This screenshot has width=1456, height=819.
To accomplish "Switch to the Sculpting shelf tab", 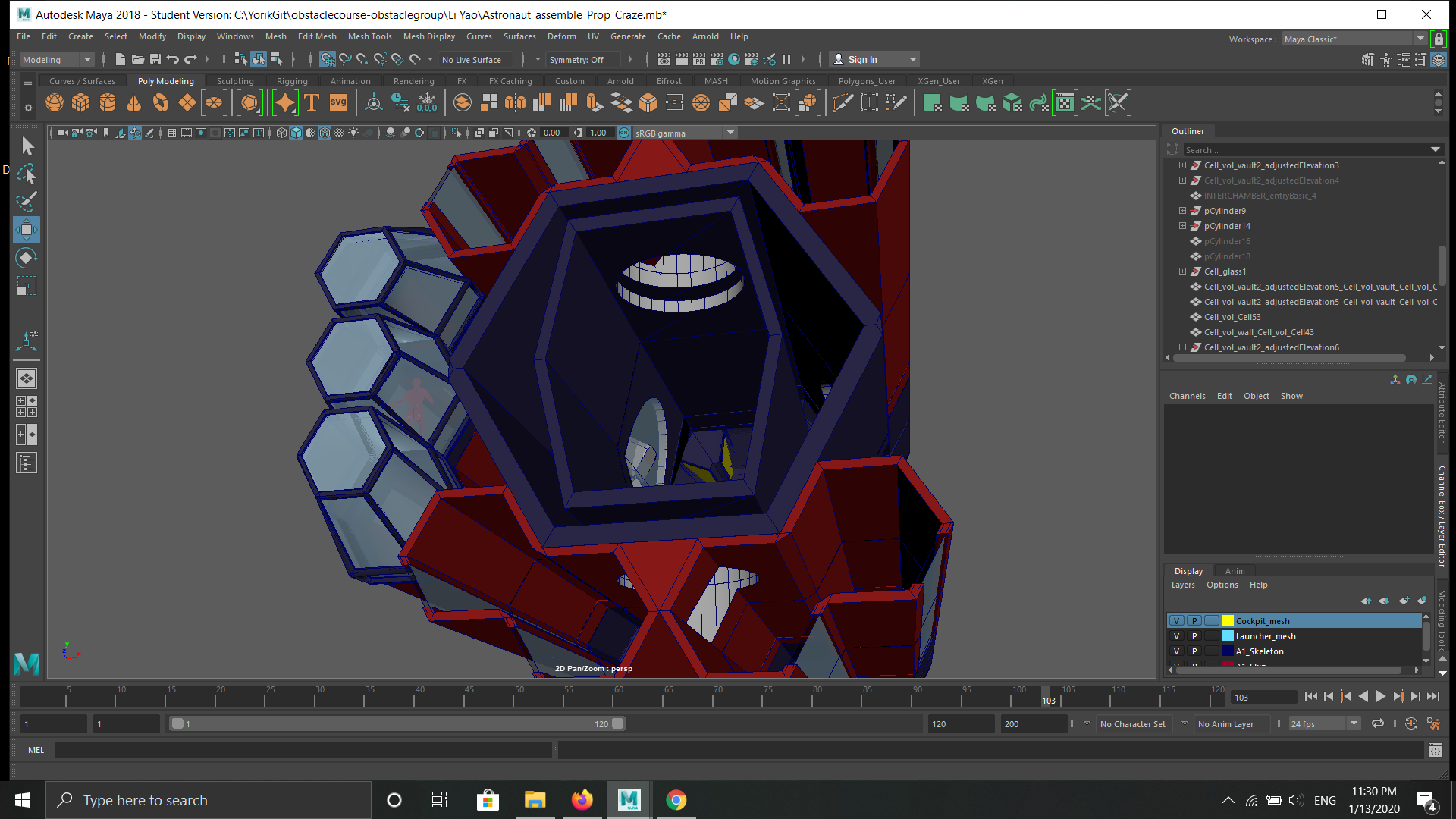I will coord(235,81).
